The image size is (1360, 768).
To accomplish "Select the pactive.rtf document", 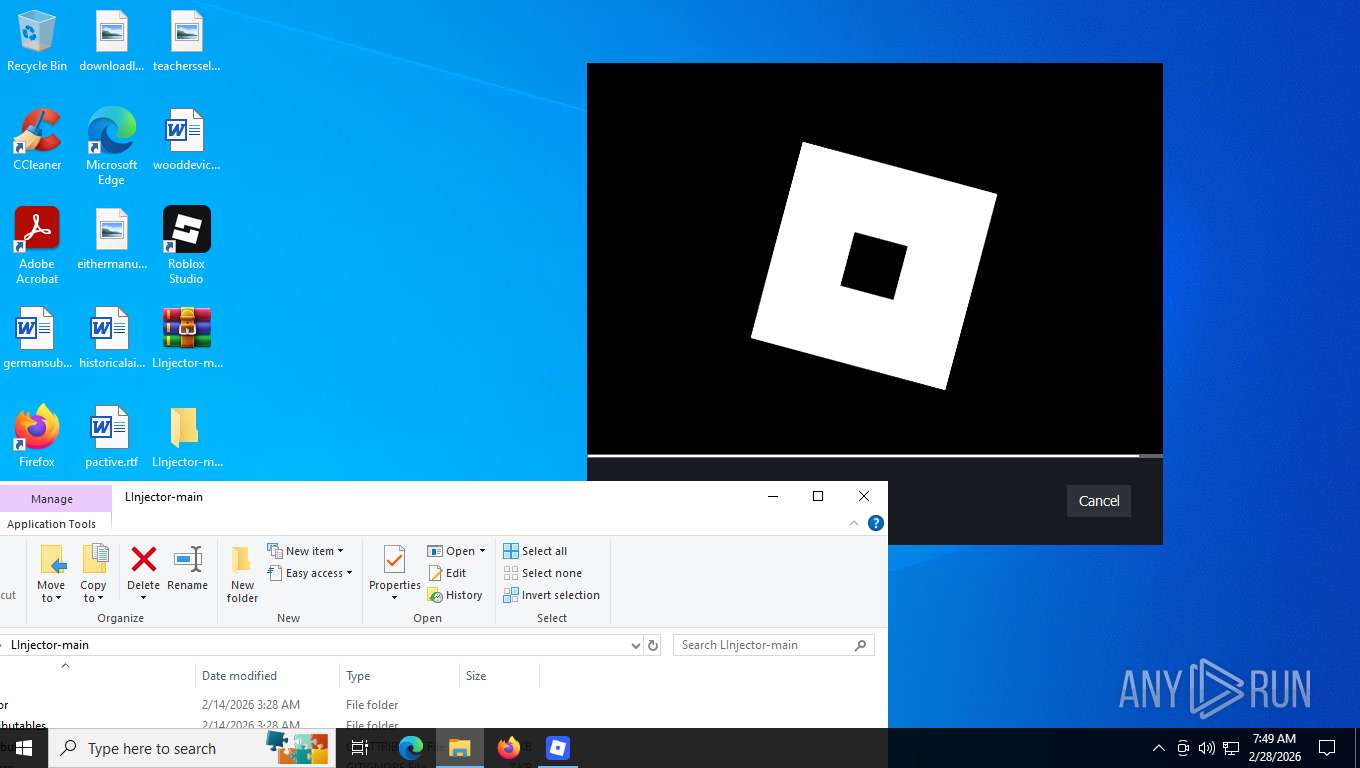I will click(112, 437).
